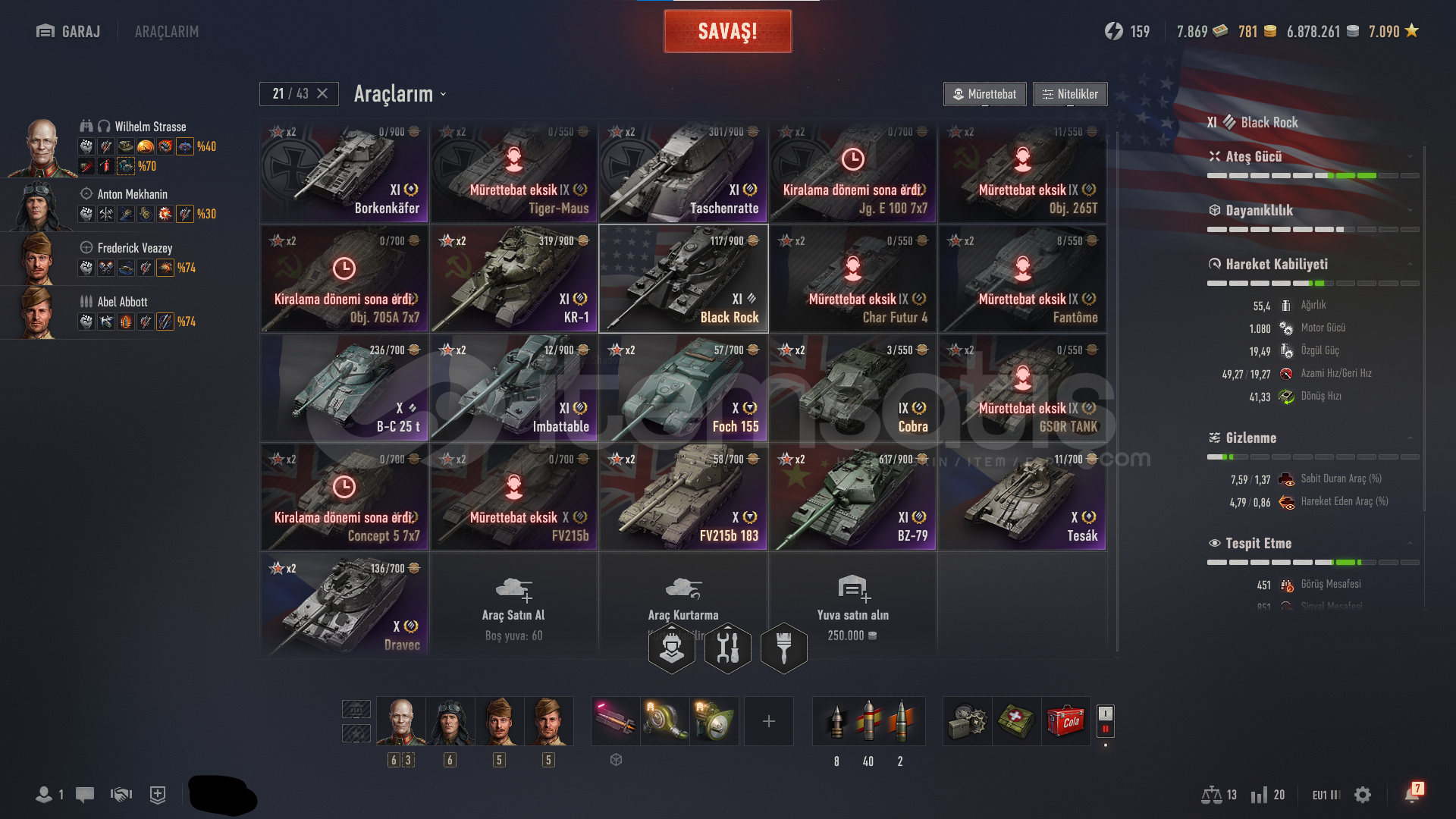Screen dimensions: 1456x819
Task: Clear the 21 / 43 filter with X
Action: pyautogui.click(x=322, y=93)
